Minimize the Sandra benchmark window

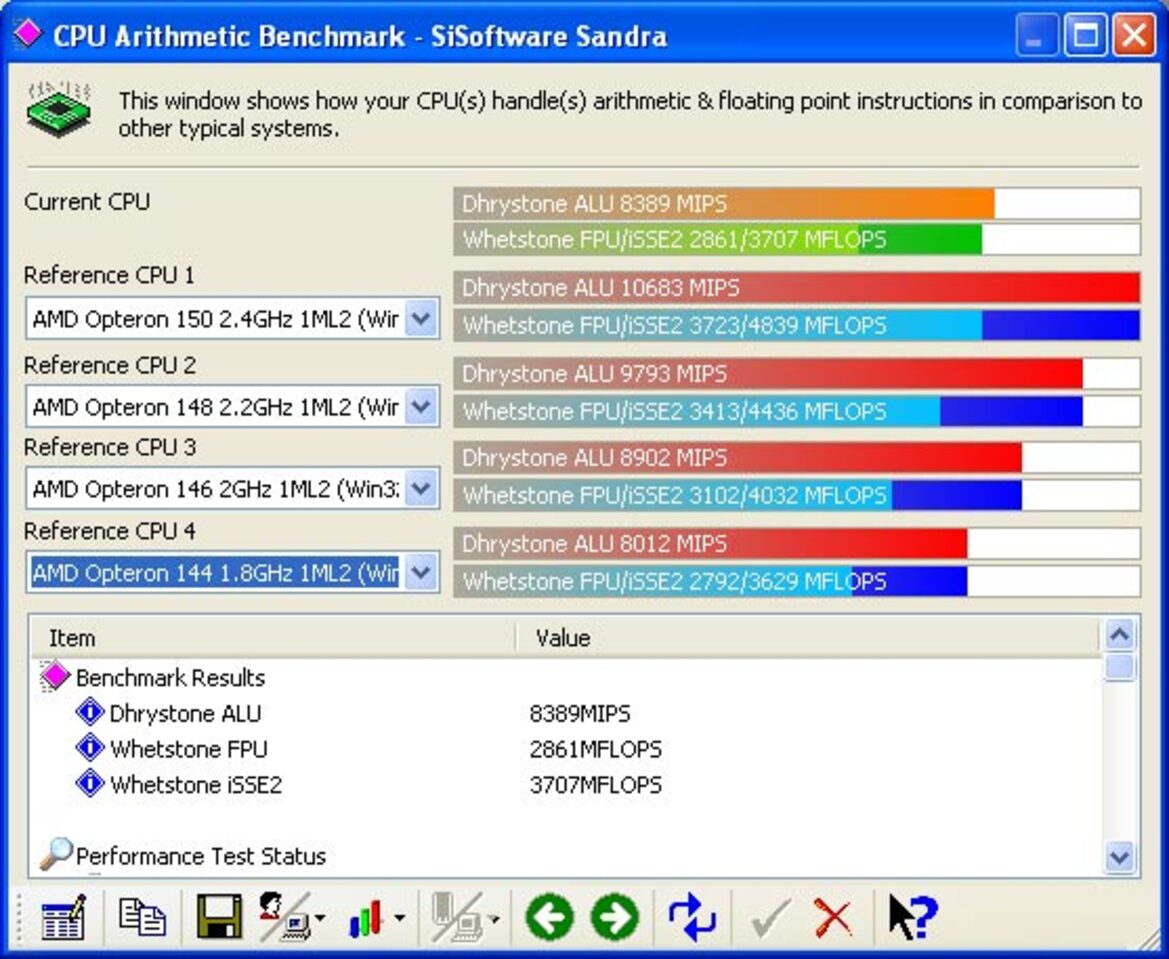click(x=1036, y=34)
